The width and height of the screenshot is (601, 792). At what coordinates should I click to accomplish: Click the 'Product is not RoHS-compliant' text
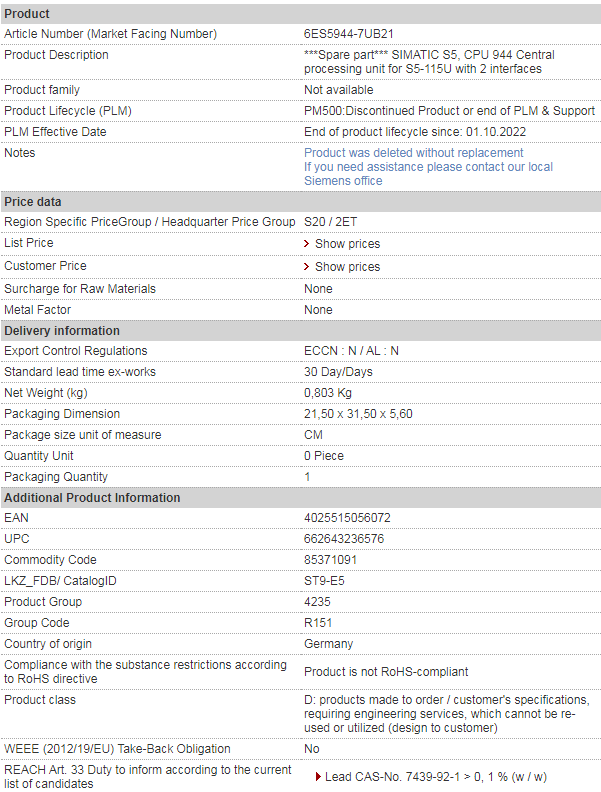tap(386, 672)
